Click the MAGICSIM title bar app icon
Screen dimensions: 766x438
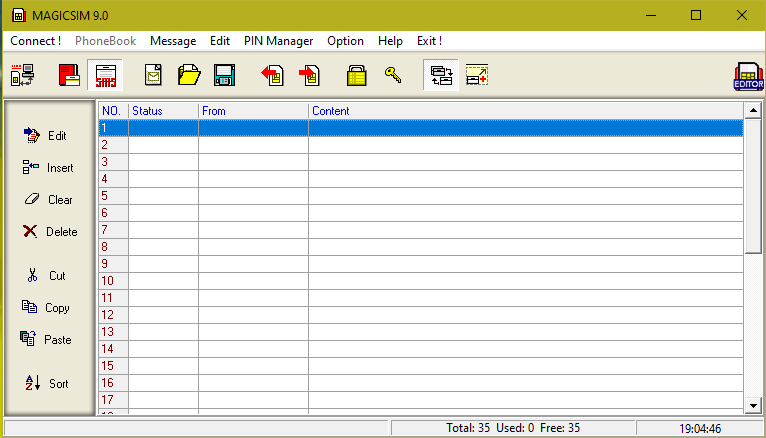click(19, 16)
